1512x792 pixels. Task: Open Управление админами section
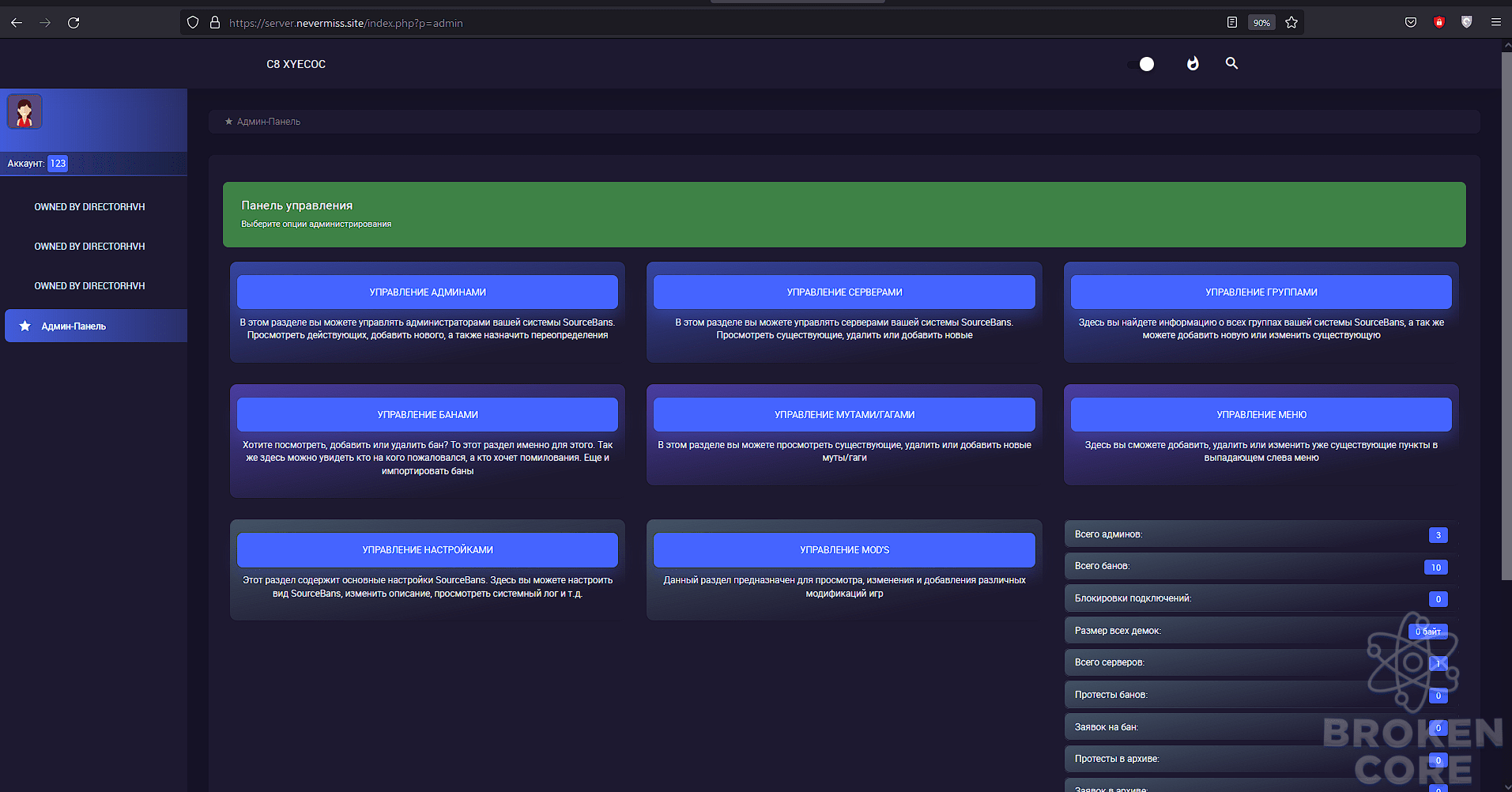click(x=428, y=292)
